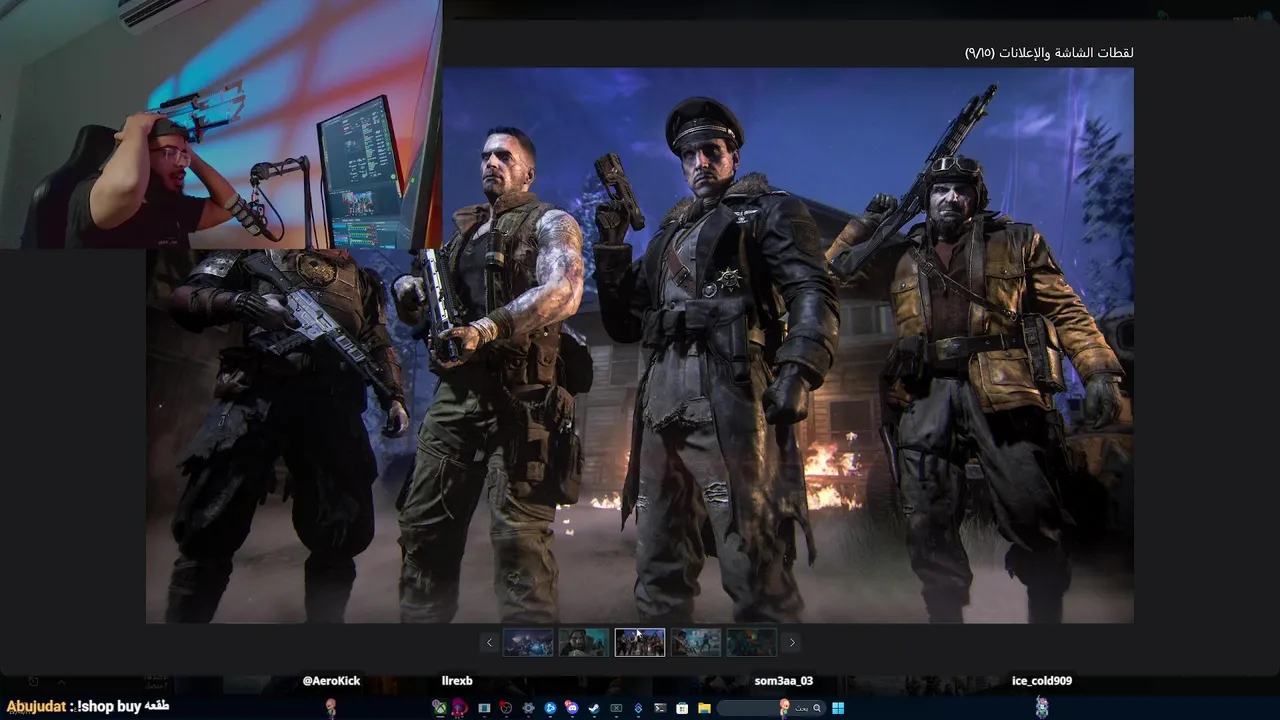Click the ice_cold909 username label
1280x720 pixels.
coord(1042,681)
